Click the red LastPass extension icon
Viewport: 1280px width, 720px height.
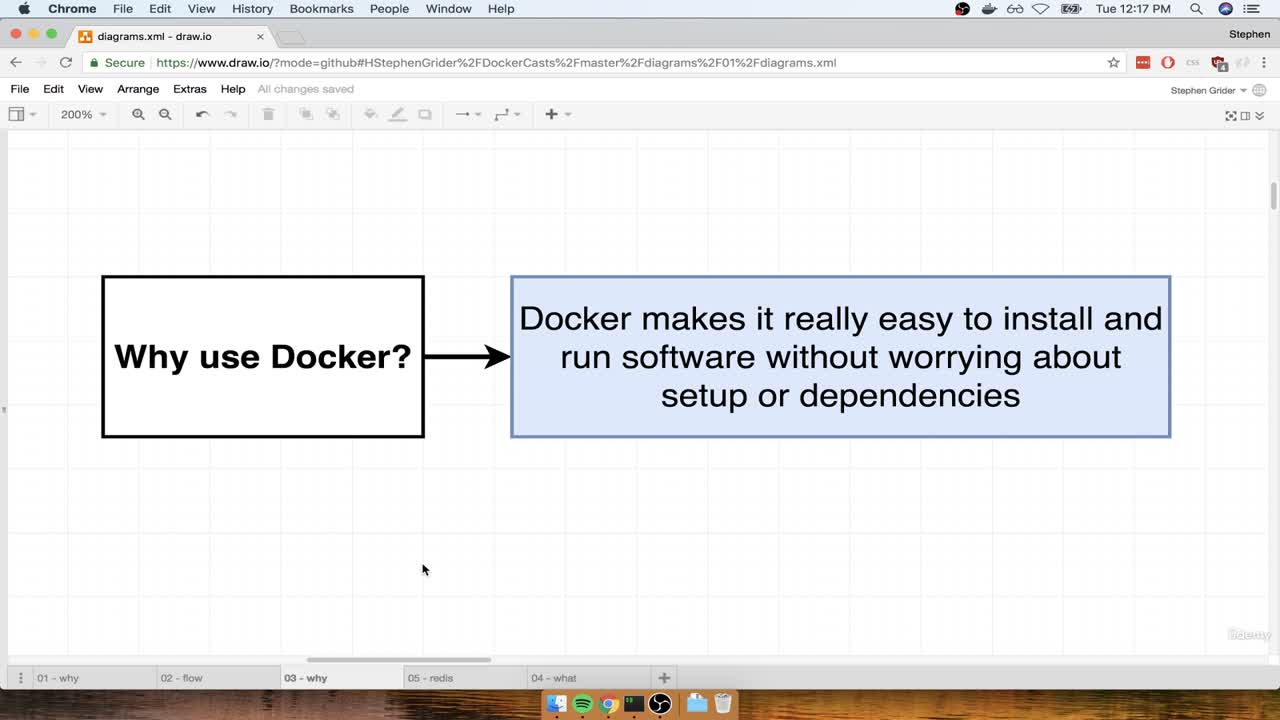click(x=1143, y=62)
